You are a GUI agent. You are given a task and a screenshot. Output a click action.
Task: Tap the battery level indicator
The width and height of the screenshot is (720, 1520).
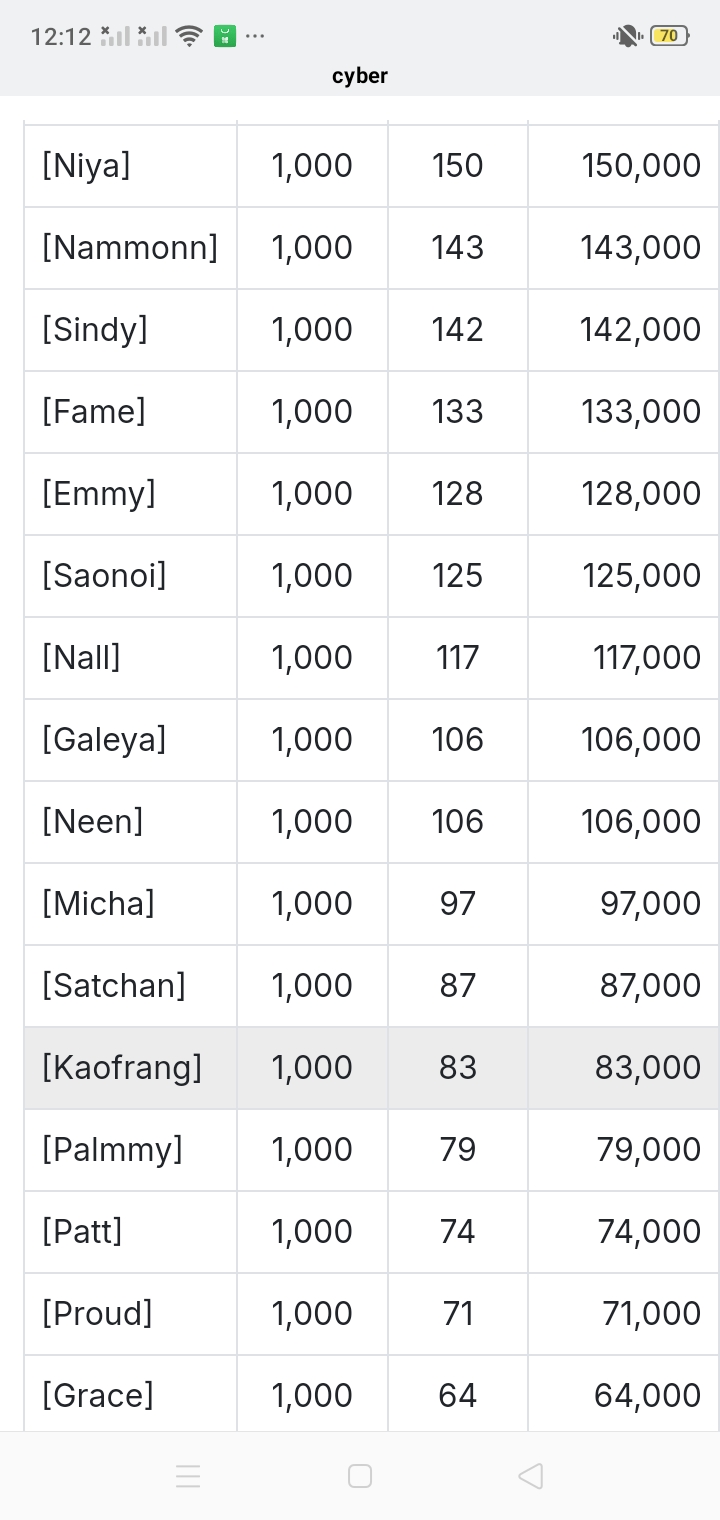[x=669, y=36]
